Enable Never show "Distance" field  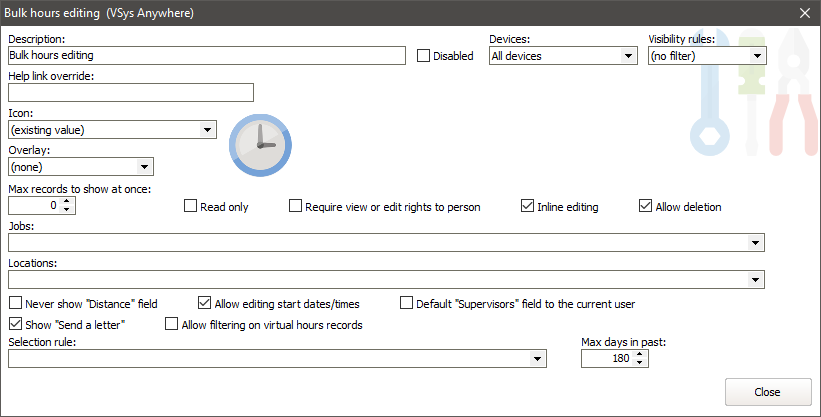click(x=15, y=303)
